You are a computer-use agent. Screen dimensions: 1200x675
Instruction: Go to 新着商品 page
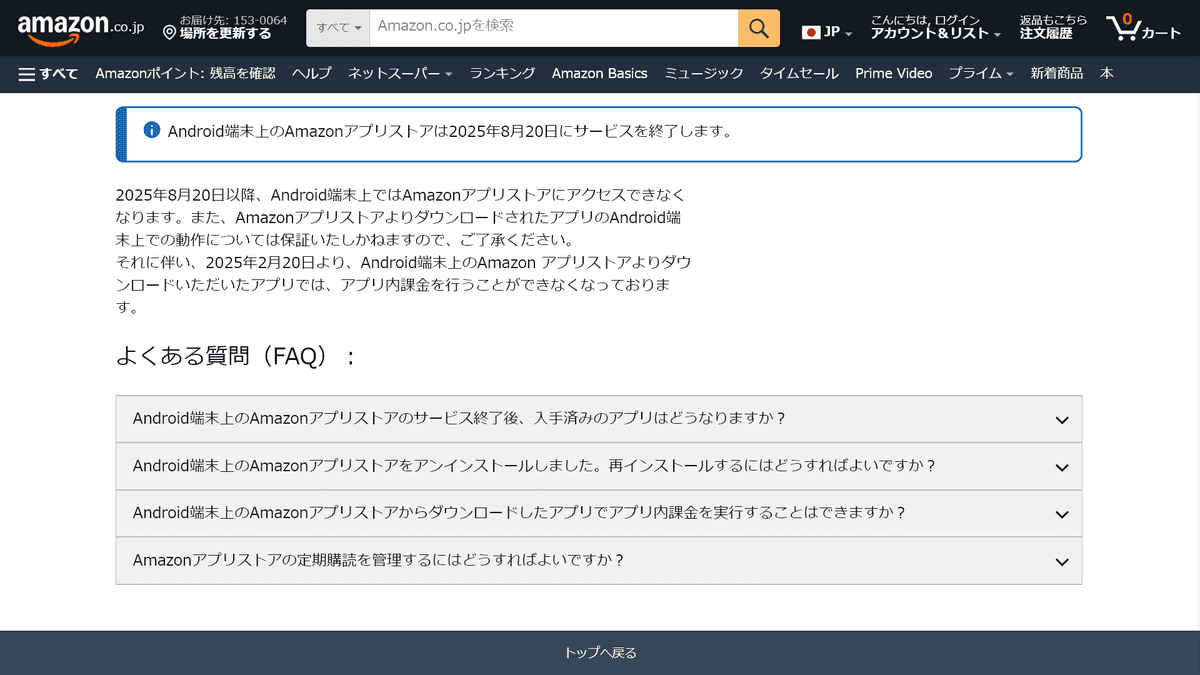(x=1057, y=74)
